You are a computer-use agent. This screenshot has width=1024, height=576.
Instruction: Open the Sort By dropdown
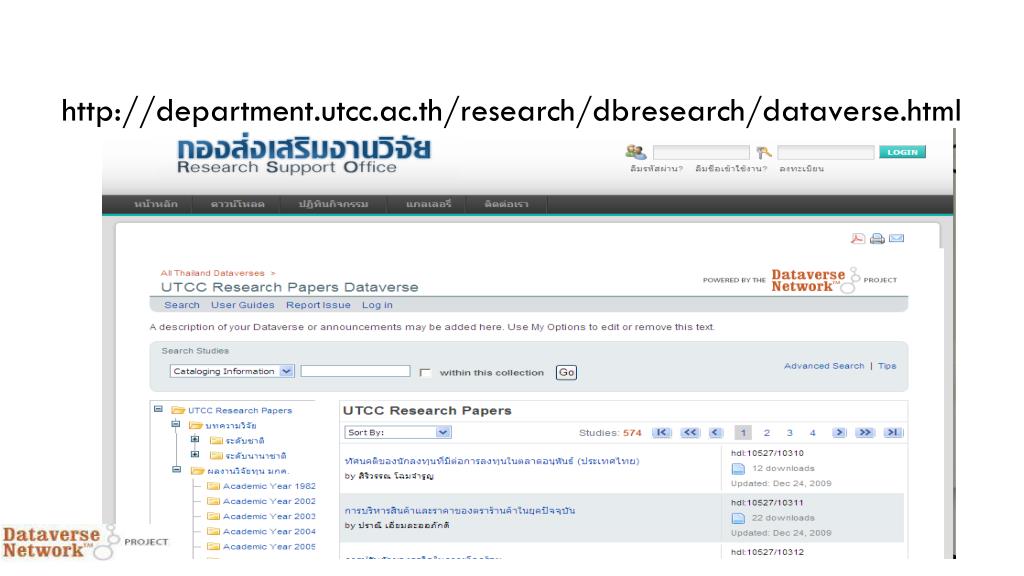398,432
